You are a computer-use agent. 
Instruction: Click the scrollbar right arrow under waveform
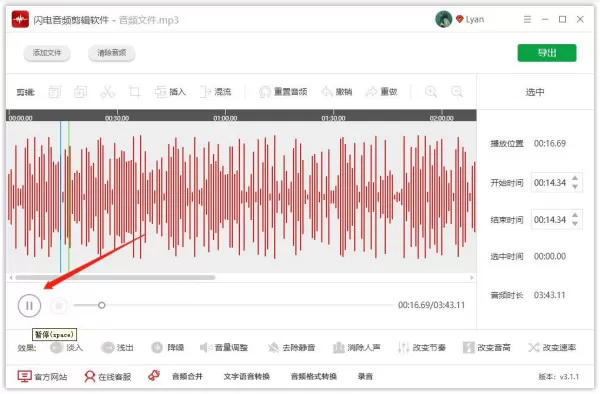[x=472, y=277]
